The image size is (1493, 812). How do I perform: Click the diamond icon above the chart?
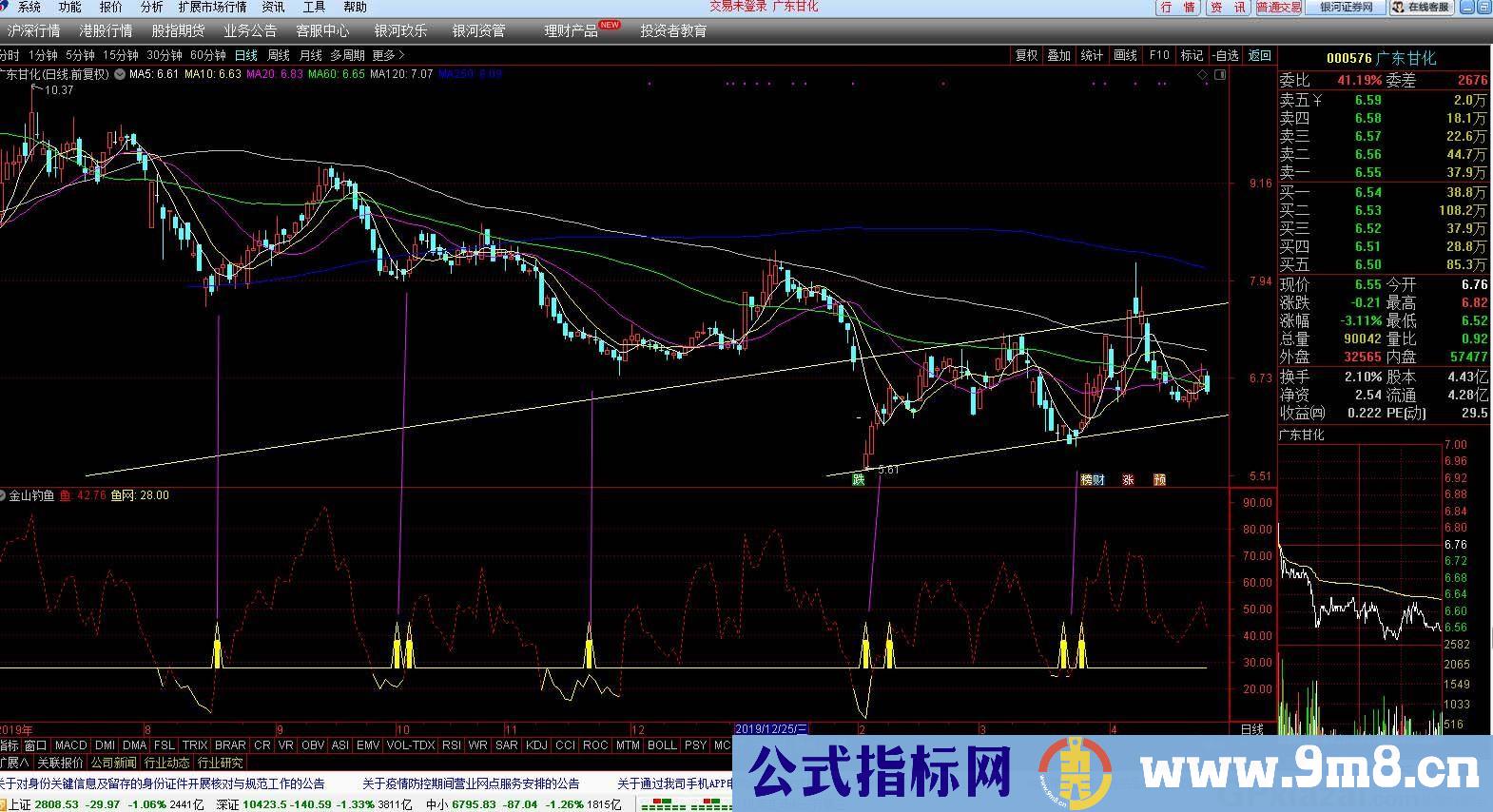coord(1202,74)
